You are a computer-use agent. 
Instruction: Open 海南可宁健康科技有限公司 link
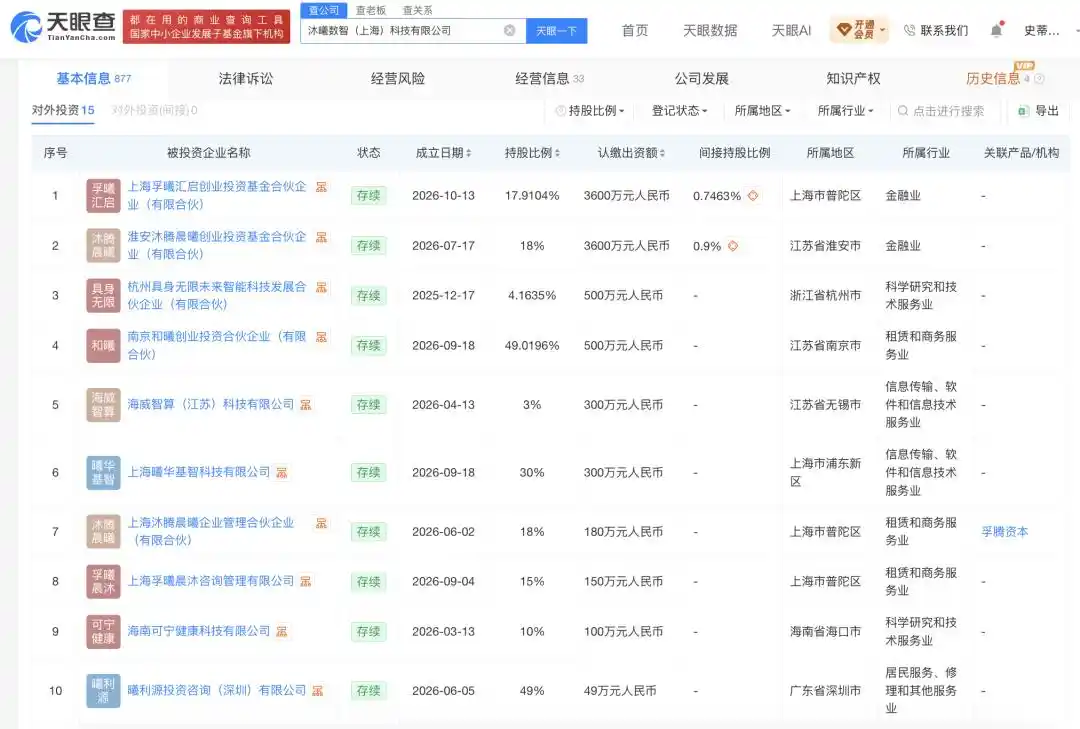(199, 631)
